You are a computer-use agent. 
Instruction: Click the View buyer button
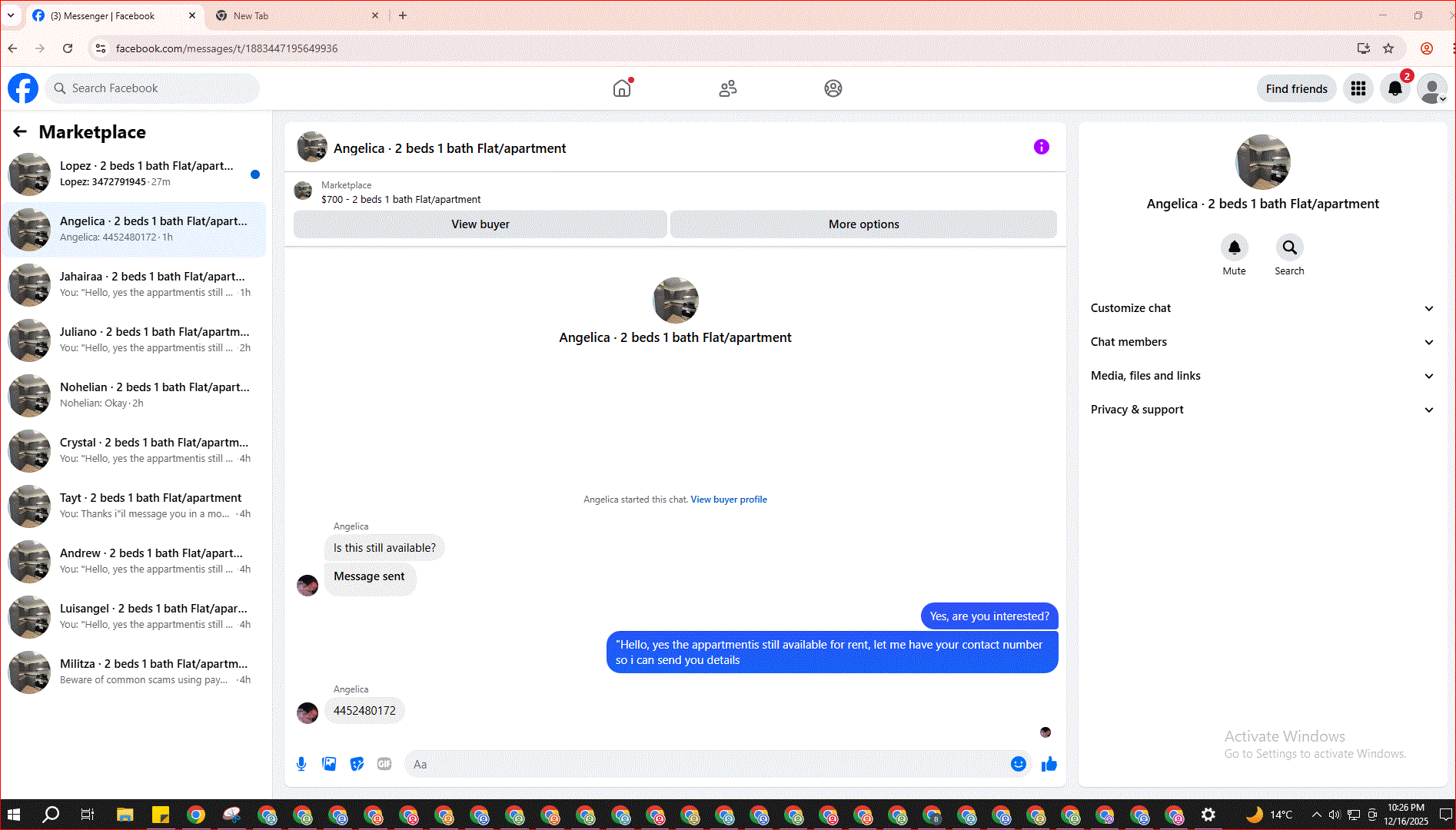480,224
